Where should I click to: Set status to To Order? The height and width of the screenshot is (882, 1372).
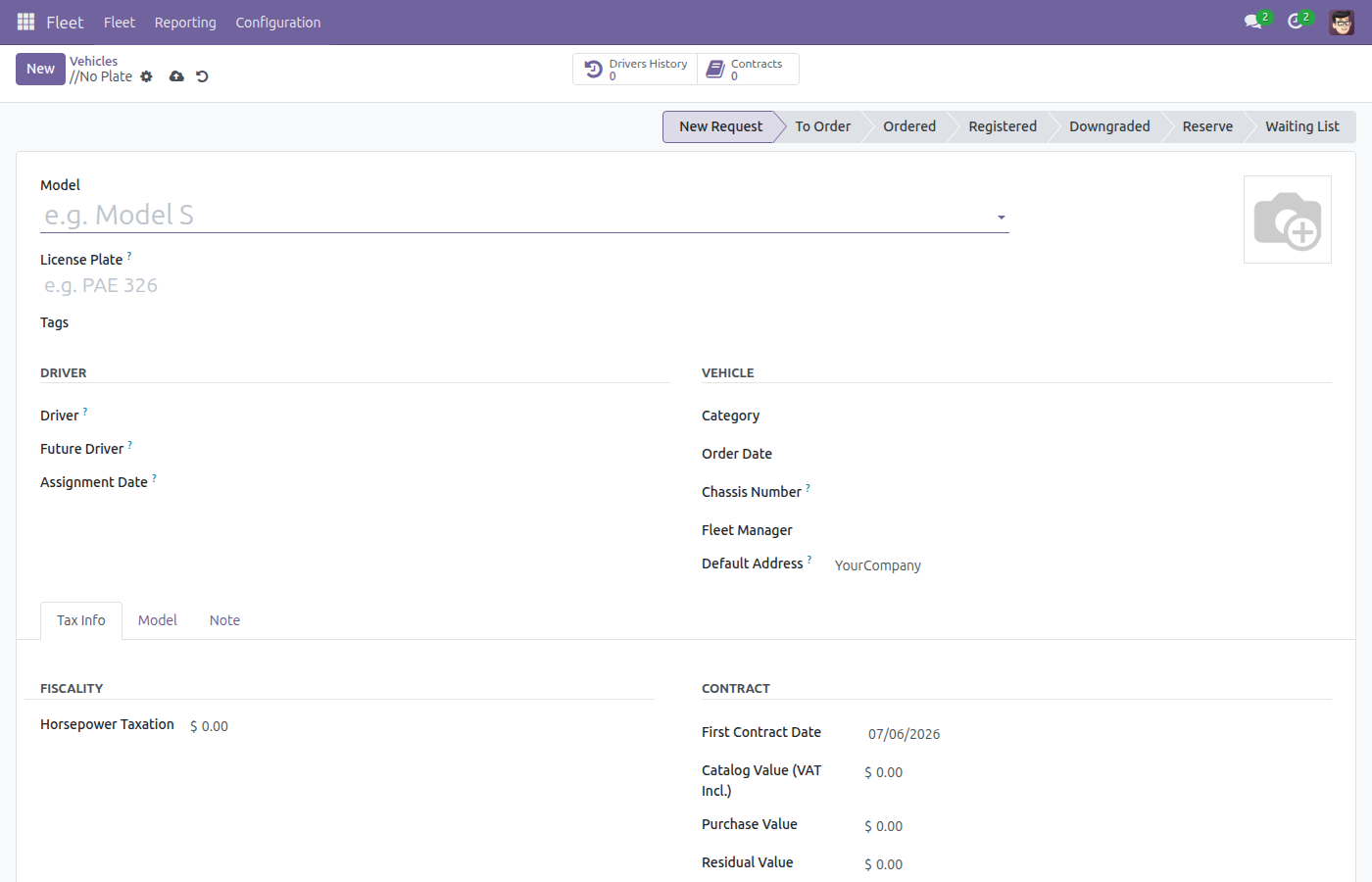pos(823,126)
